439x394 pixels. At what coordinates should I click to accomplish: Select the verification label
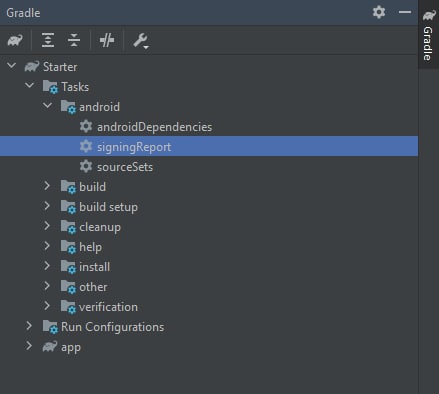tap(108, 307)
